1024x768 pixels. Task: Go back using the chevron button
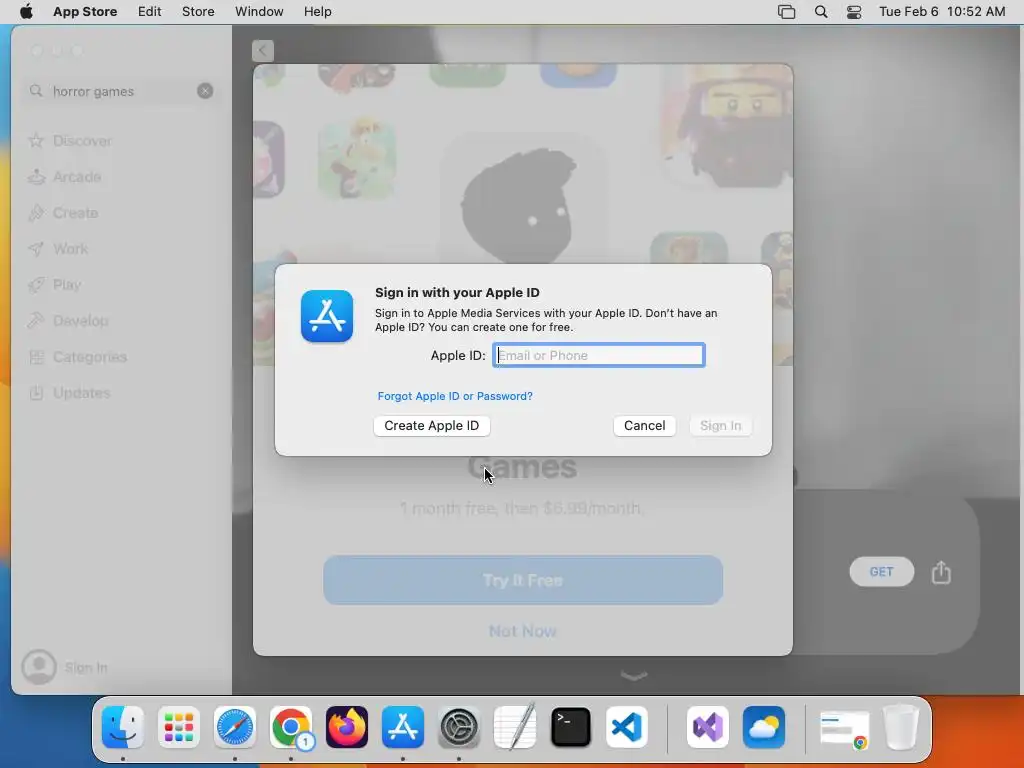[263, 50]
